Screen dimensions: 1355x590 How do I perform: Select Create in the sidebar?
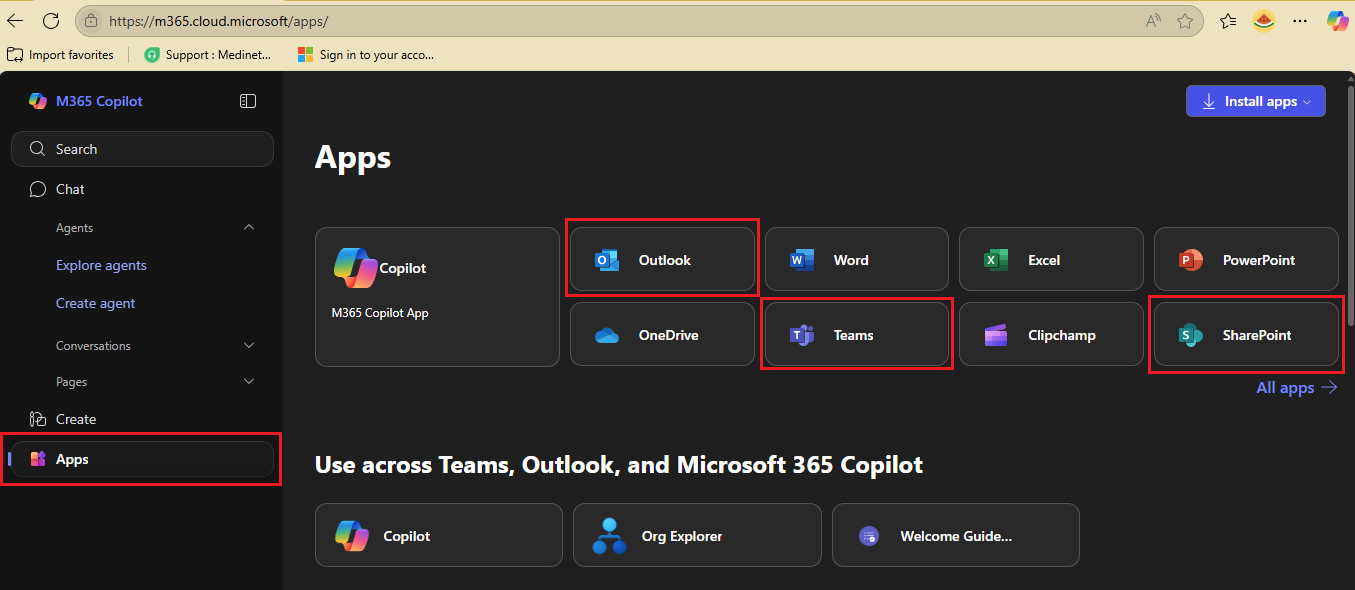point(76,419)
